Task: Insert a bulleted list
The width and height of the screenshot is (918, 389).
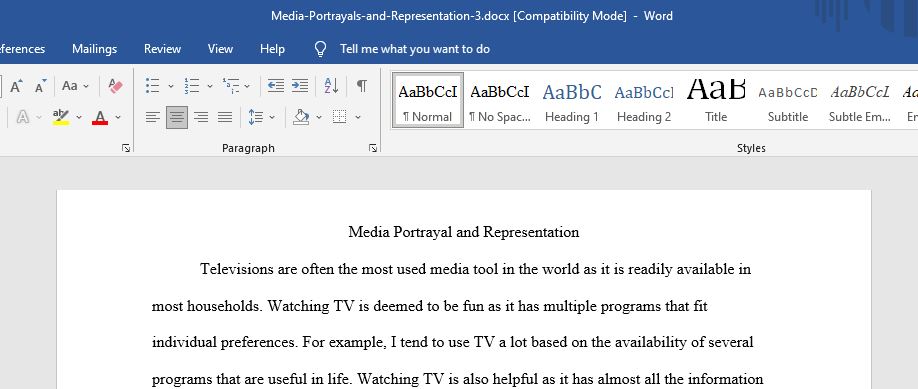Action: (153, 86)
